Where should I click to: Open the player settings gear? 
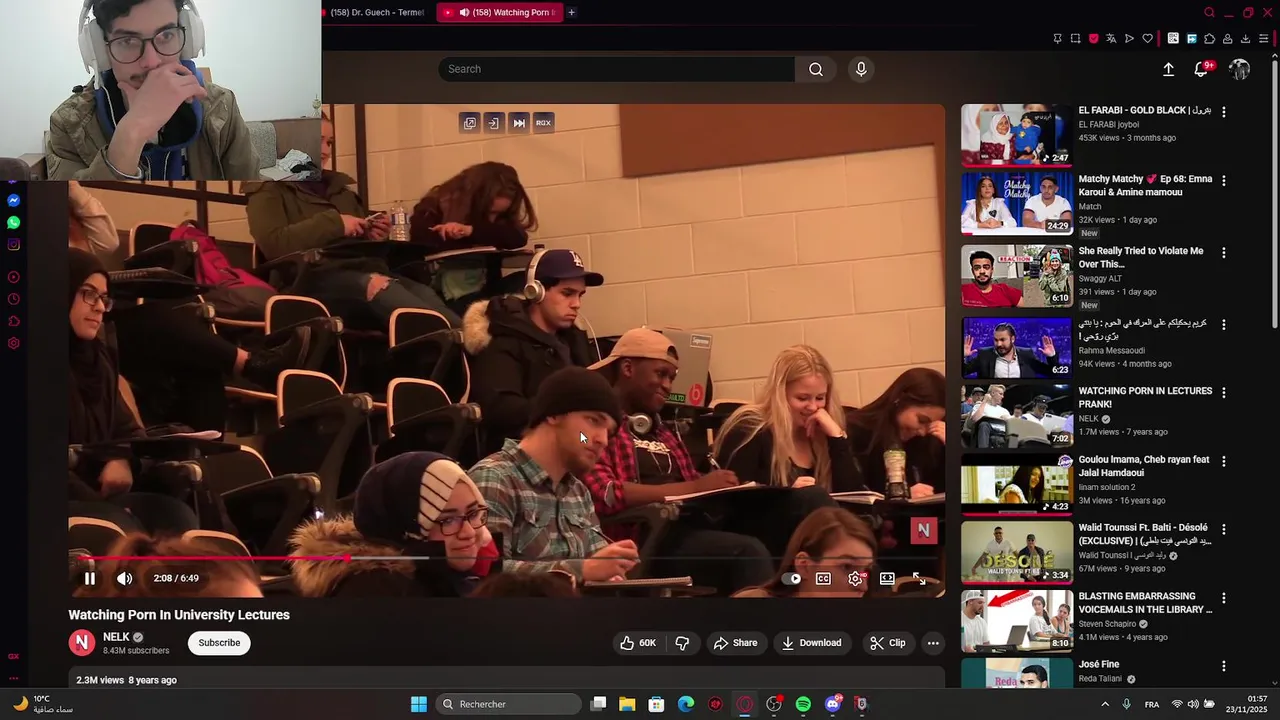(x=855, y=578)
